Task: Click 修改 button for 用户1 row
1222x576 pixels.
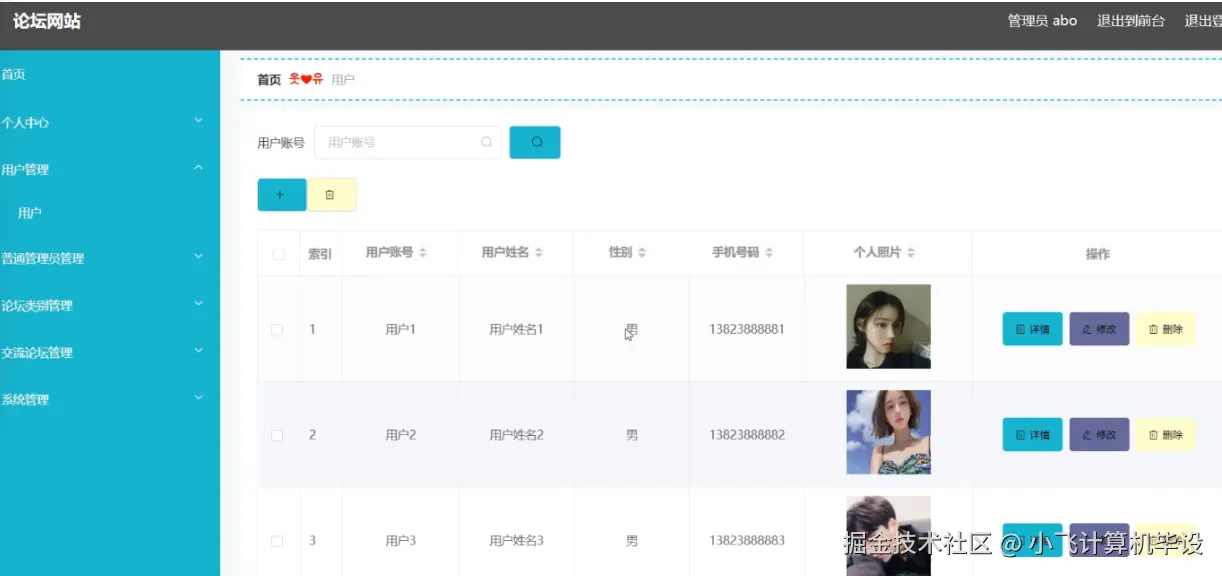Action: click(1099, 329)
